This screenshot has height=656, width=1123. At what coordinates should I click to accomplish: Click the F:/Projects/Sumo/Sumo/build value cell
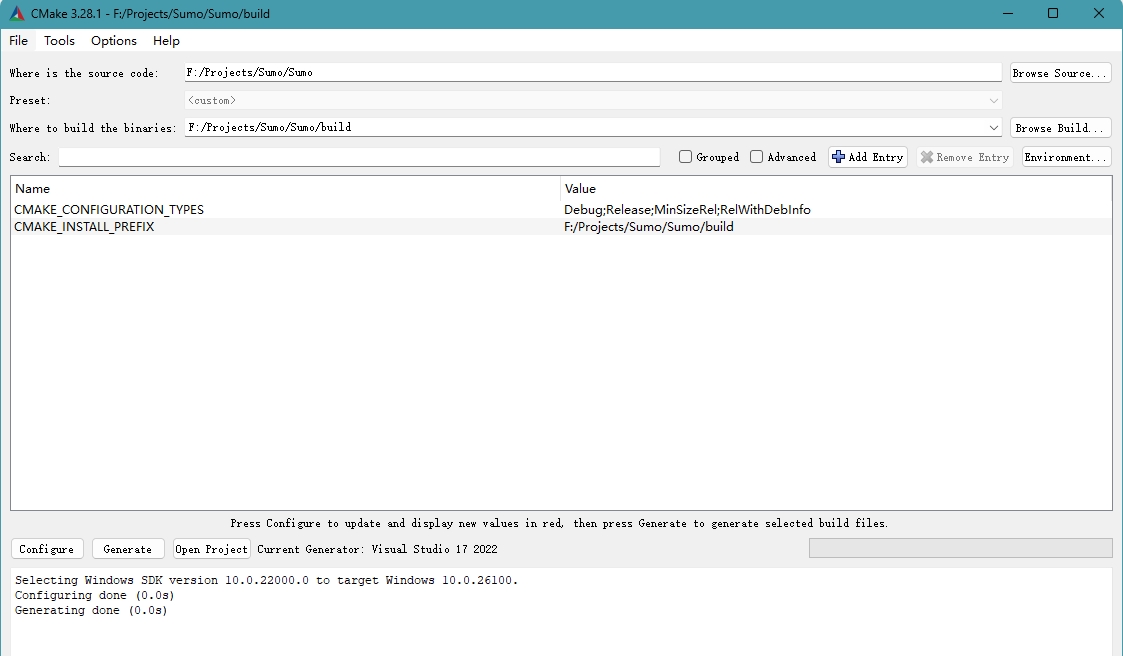(649, 227)
